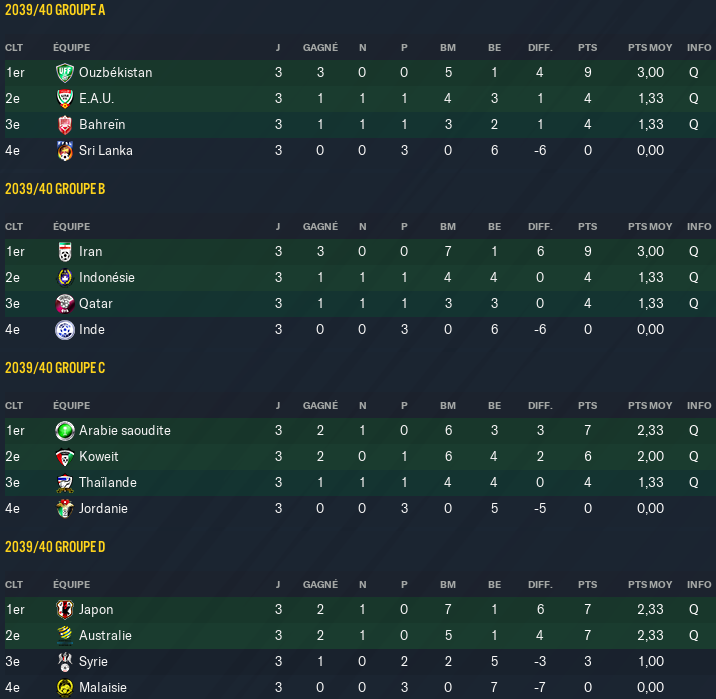Click the Bahreïn team badge icon

pos(65,125)
